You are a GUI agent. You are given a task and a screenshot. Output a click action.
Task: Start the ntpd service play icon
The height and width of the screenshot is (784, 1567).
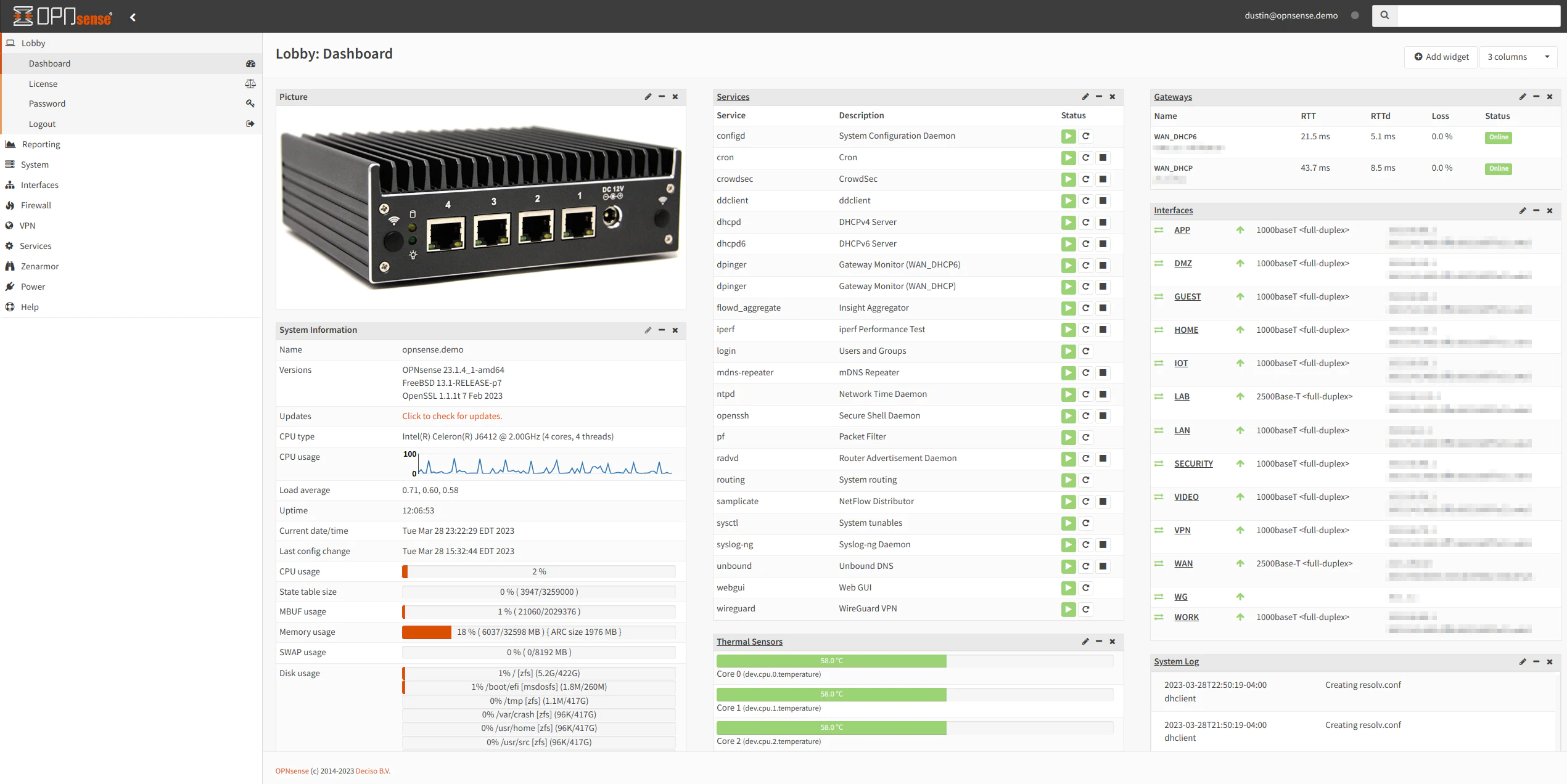1068,394
